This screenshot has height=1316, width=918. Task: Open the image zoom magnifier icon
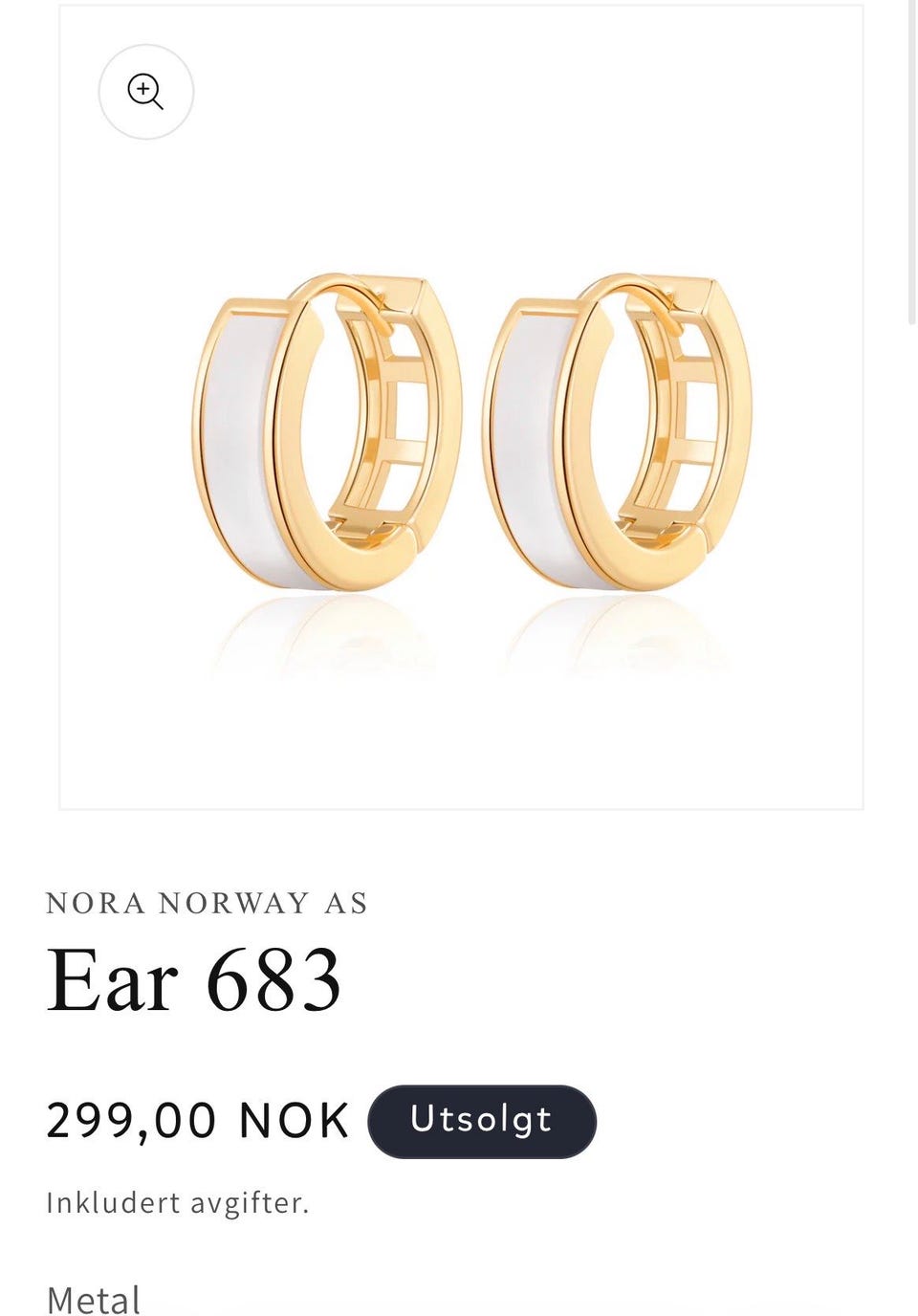click(x=146, y=92)
